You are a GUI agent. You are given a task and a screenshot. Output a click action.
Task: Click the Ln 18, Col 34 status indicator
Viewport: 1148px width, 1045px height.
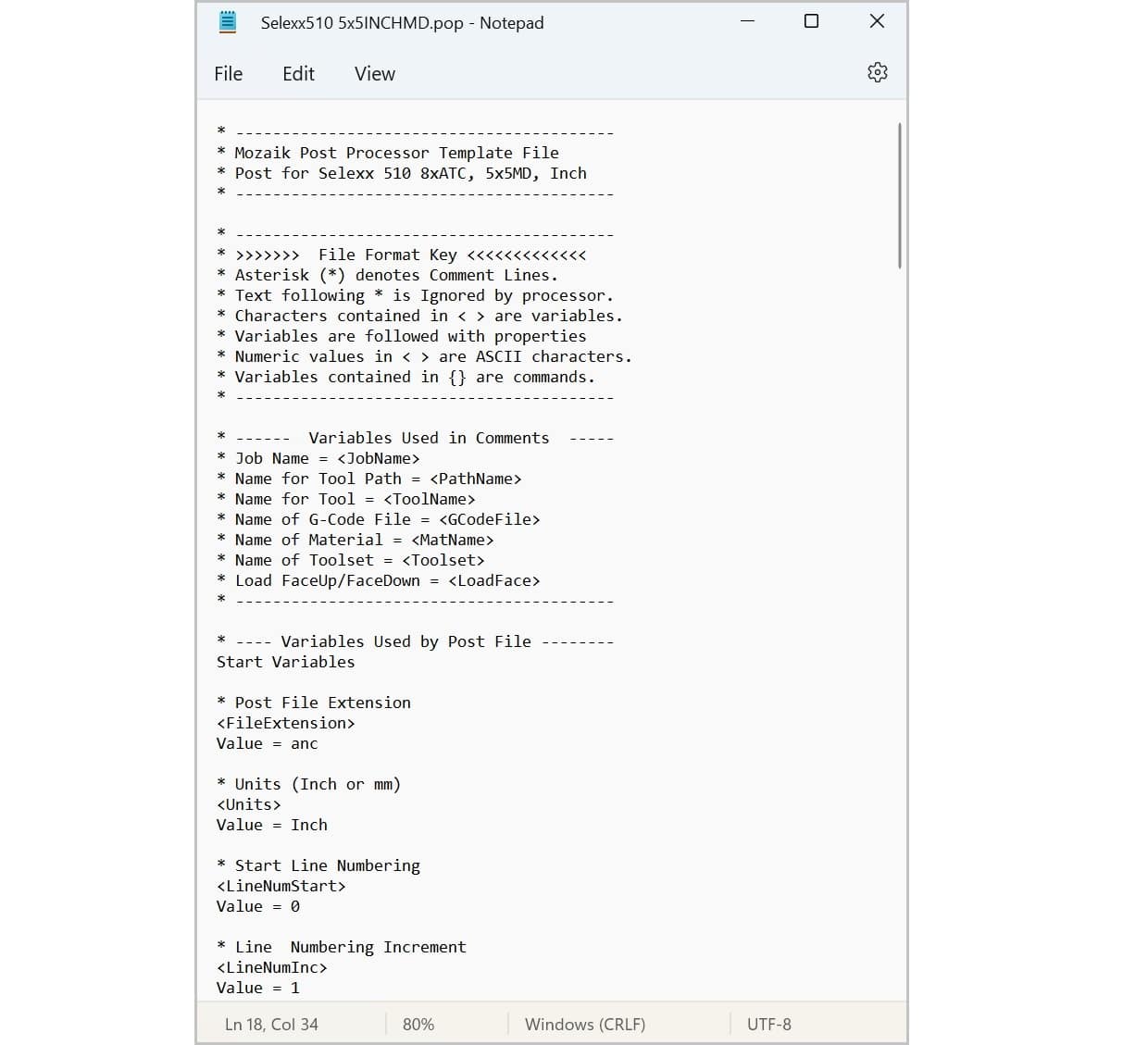pyautogui.click(x=271, y=1024)
